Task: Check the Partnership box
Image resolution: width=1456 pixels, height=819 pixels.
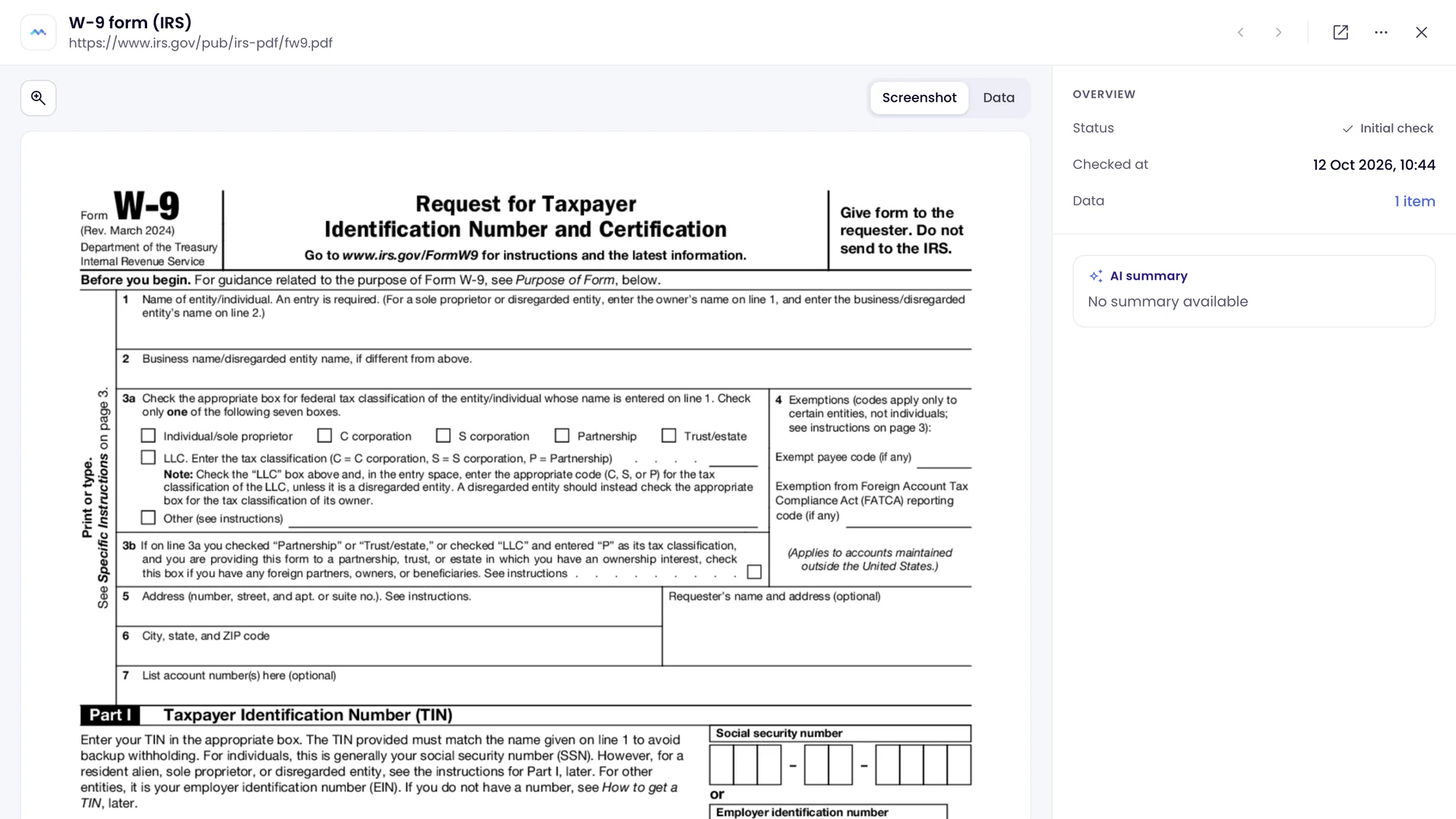Action: click(562, 435)
